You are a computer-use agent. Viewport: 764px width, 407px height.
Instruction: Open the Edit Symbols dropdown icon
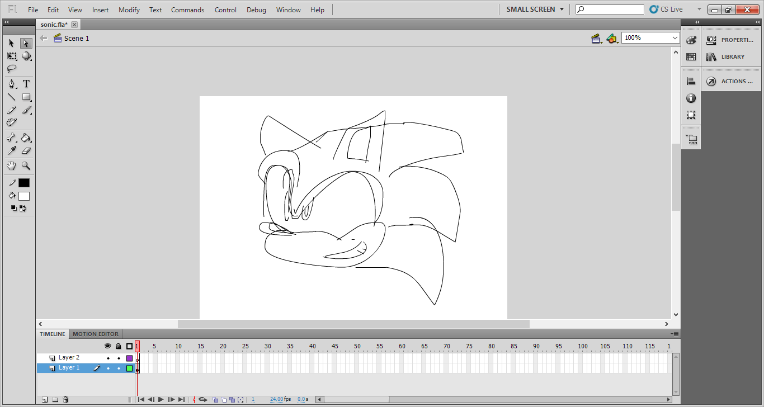[x=611, y=39]
